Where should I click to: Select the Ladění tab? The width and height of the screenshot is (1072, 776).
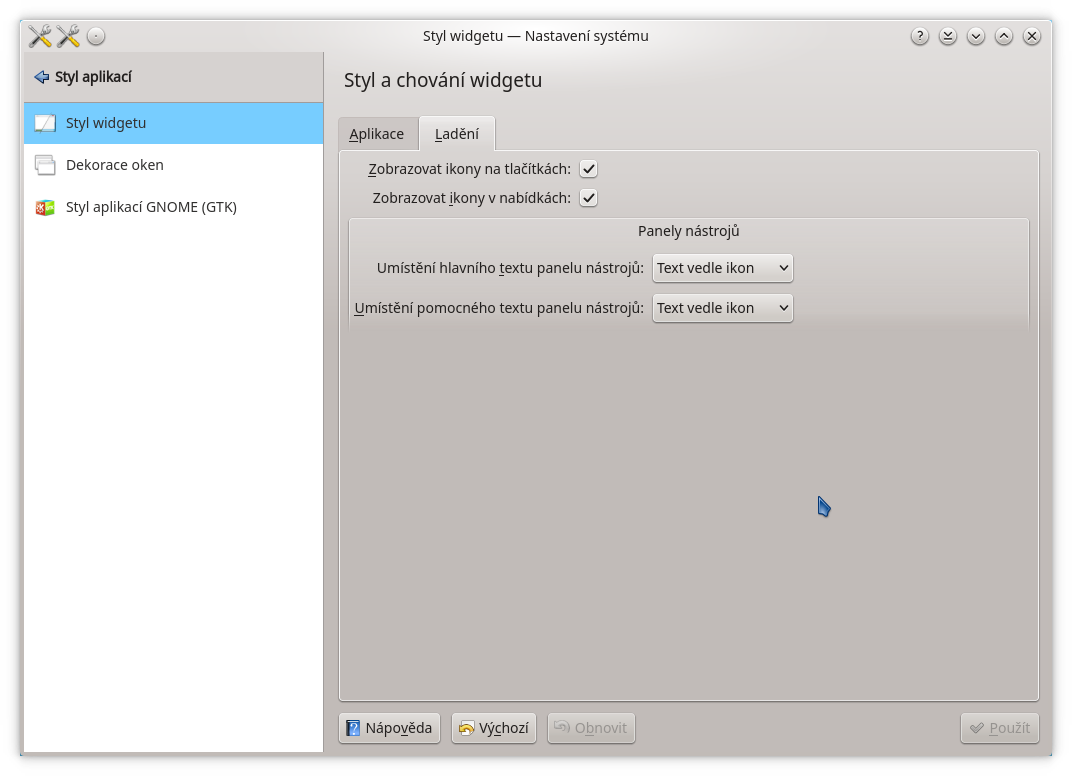tap(457, 134)
